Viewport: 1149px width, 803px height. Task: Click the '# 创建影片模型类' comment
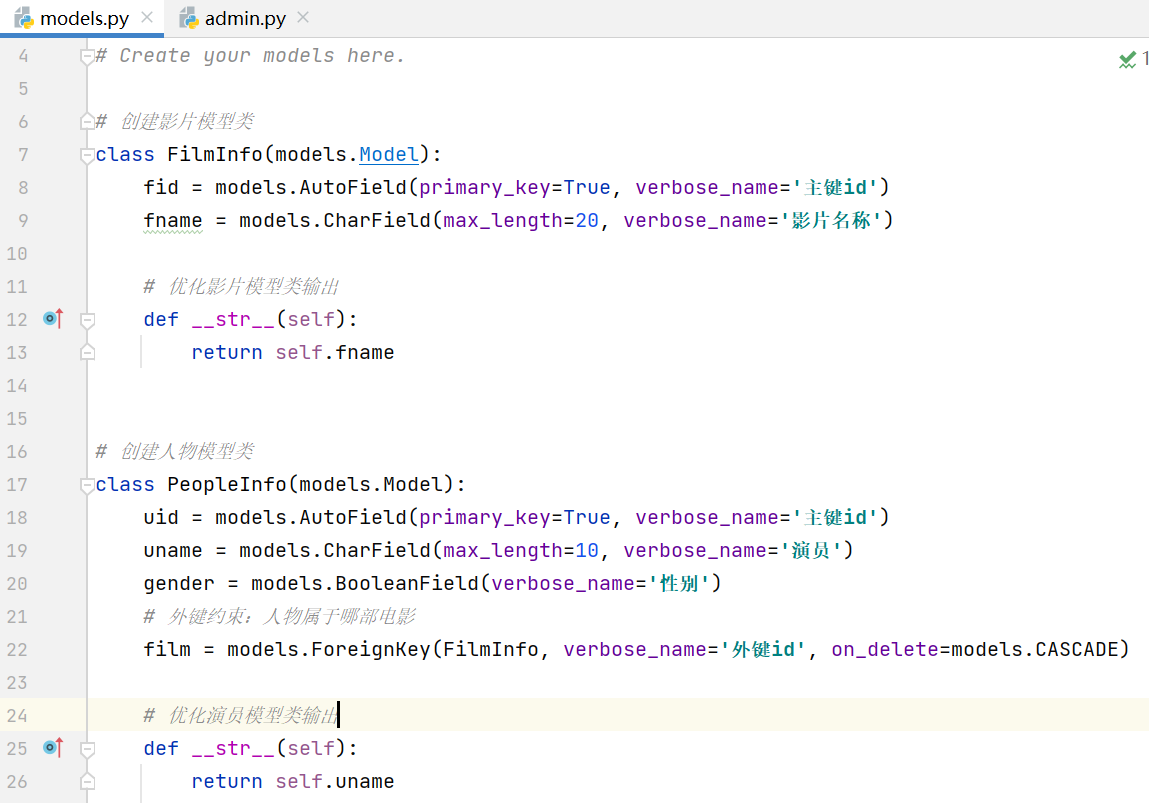pyautogui.click(x=174, y=122)
